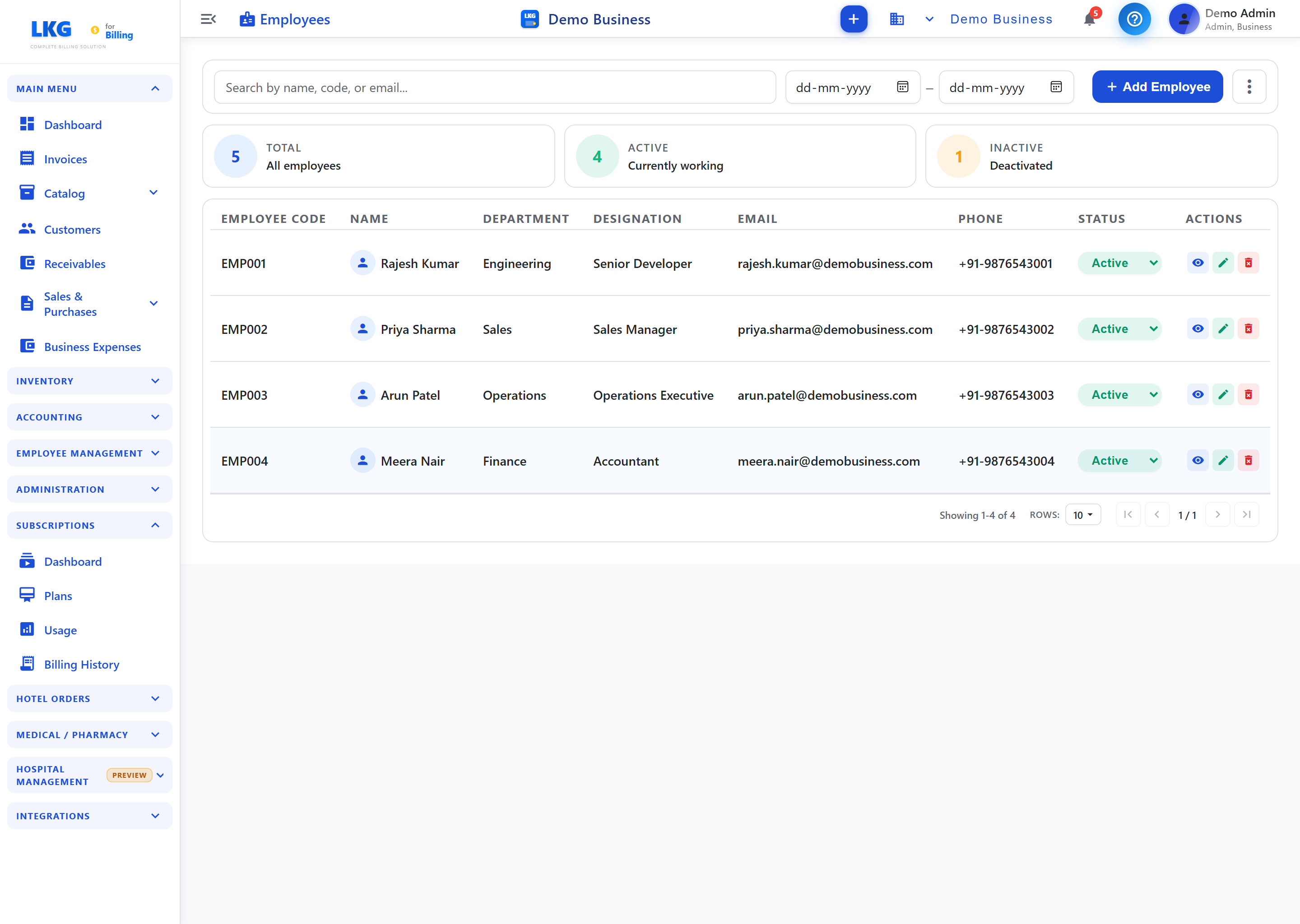Image resolution: width=1300 pixels, height=924 pixels.
Task: Click the Demo Admin avatar icon
Action: click(x=1184, y=19)
